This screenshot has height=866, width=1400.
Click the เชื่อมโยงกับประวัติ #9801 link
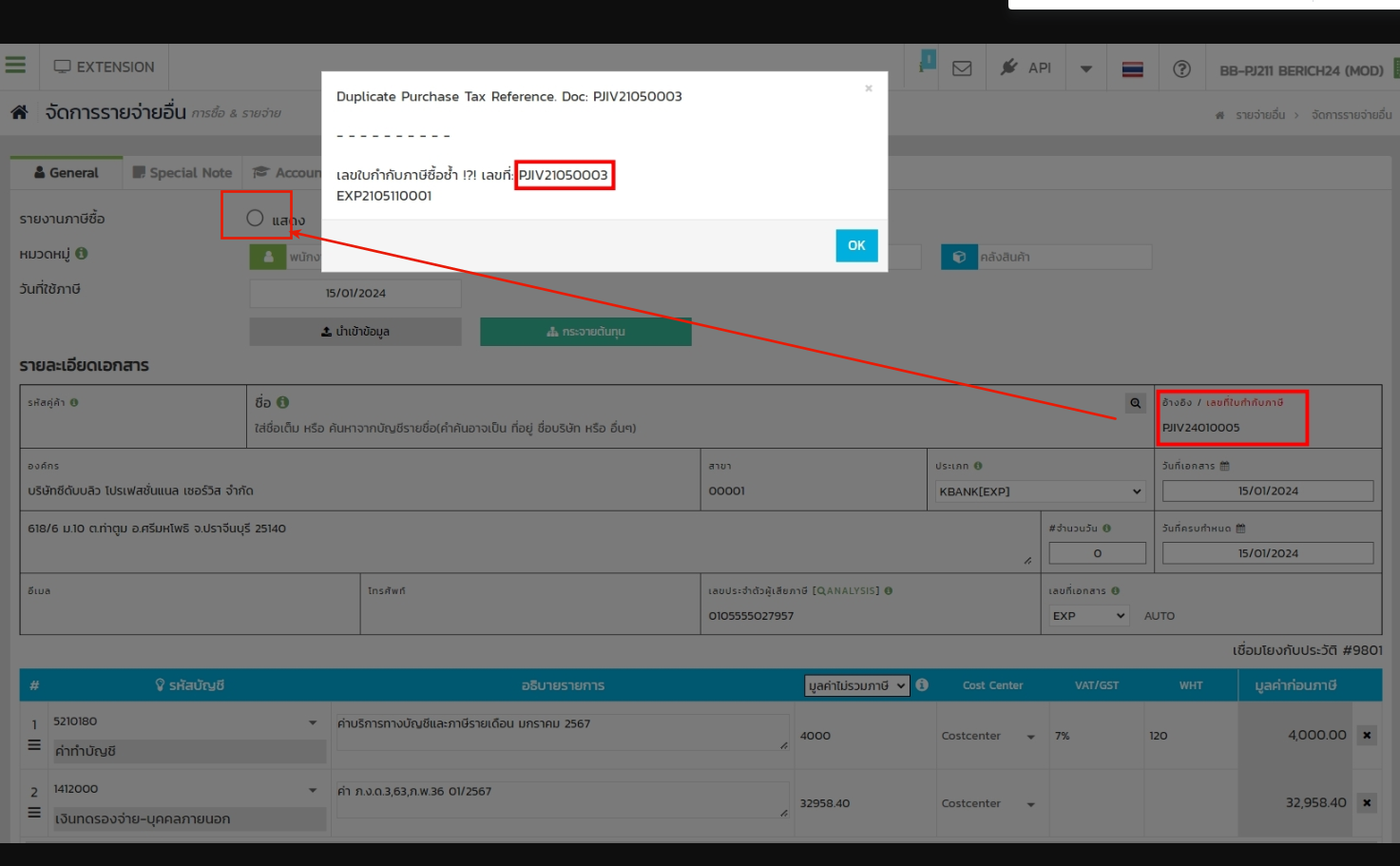pyautogui.click(x=1307, y=650)
